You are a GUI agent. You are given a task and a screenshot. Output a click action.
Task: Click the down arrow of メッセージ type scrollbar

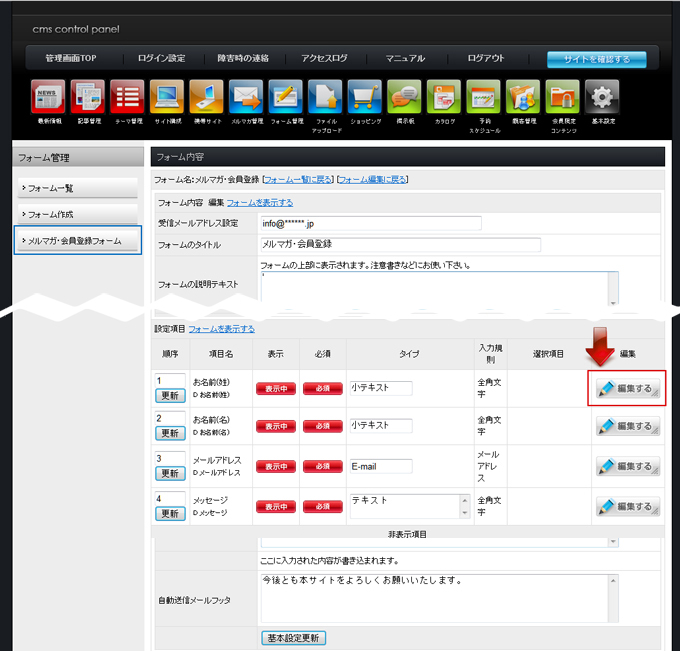[464, 512]
